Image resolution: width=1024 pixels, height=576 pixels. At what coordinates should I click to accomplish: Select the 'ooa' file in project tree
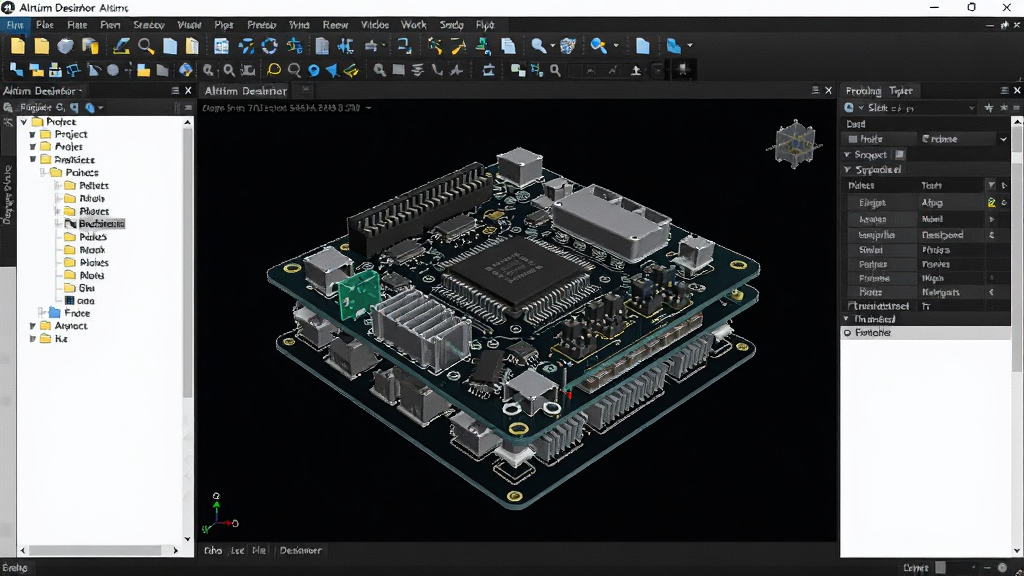pos(86,301)
